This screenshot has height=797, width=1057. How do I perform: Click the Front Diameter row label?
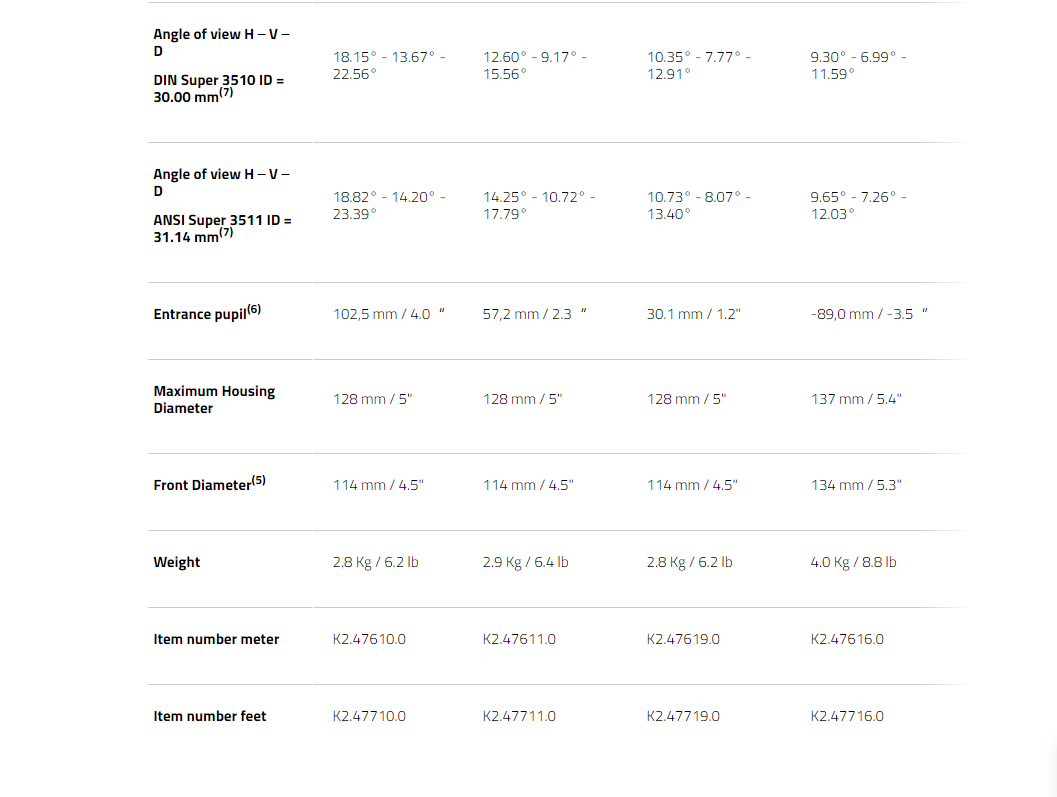click(x=209, y=484)
